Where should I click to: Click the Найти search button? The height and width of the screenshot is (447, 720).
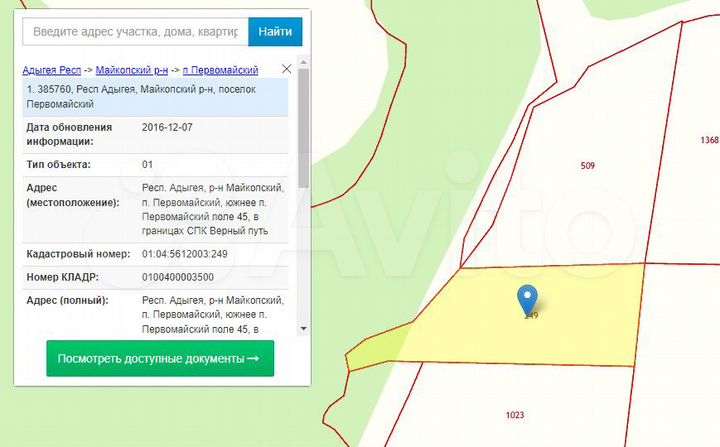click(275, 32)
